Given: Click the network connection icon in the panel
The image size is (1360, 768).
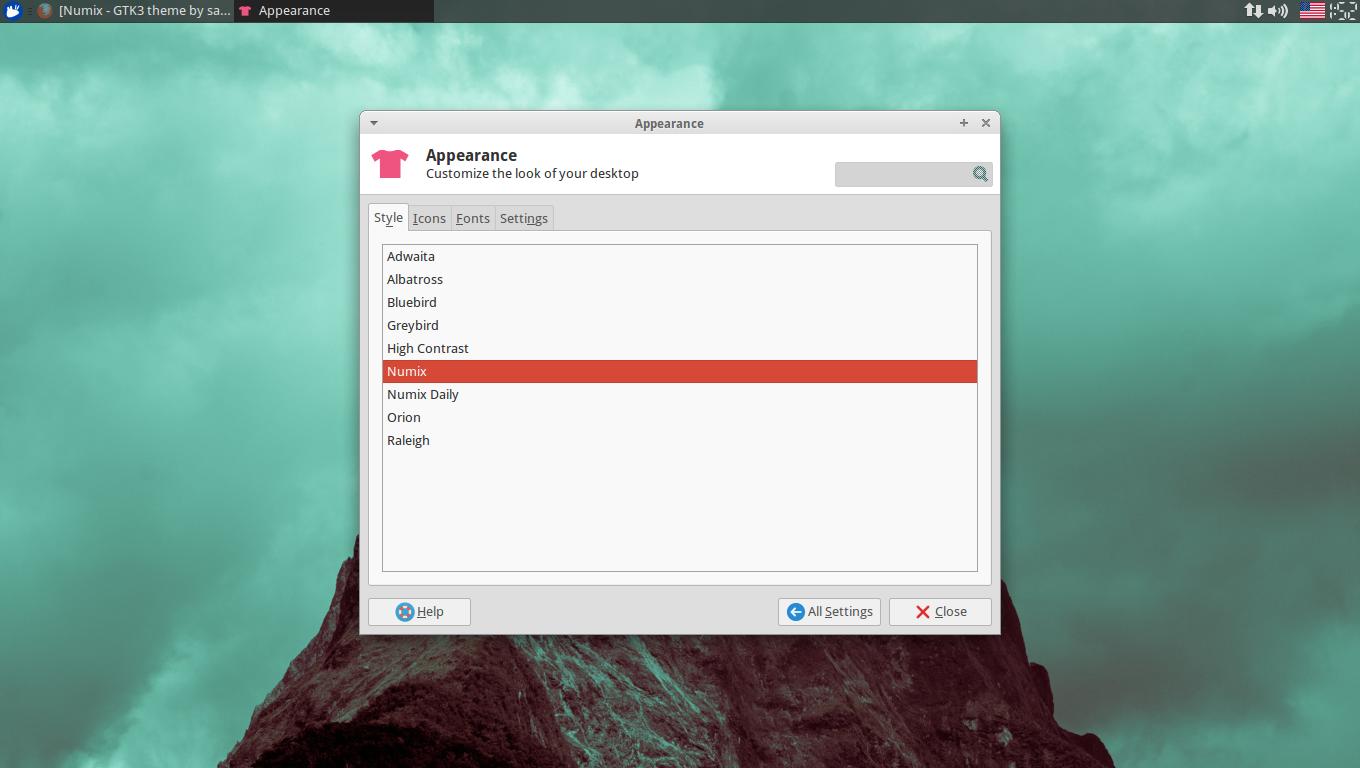Looking at the screenshot, I should pyautogui.click(x=1253, y=11).
